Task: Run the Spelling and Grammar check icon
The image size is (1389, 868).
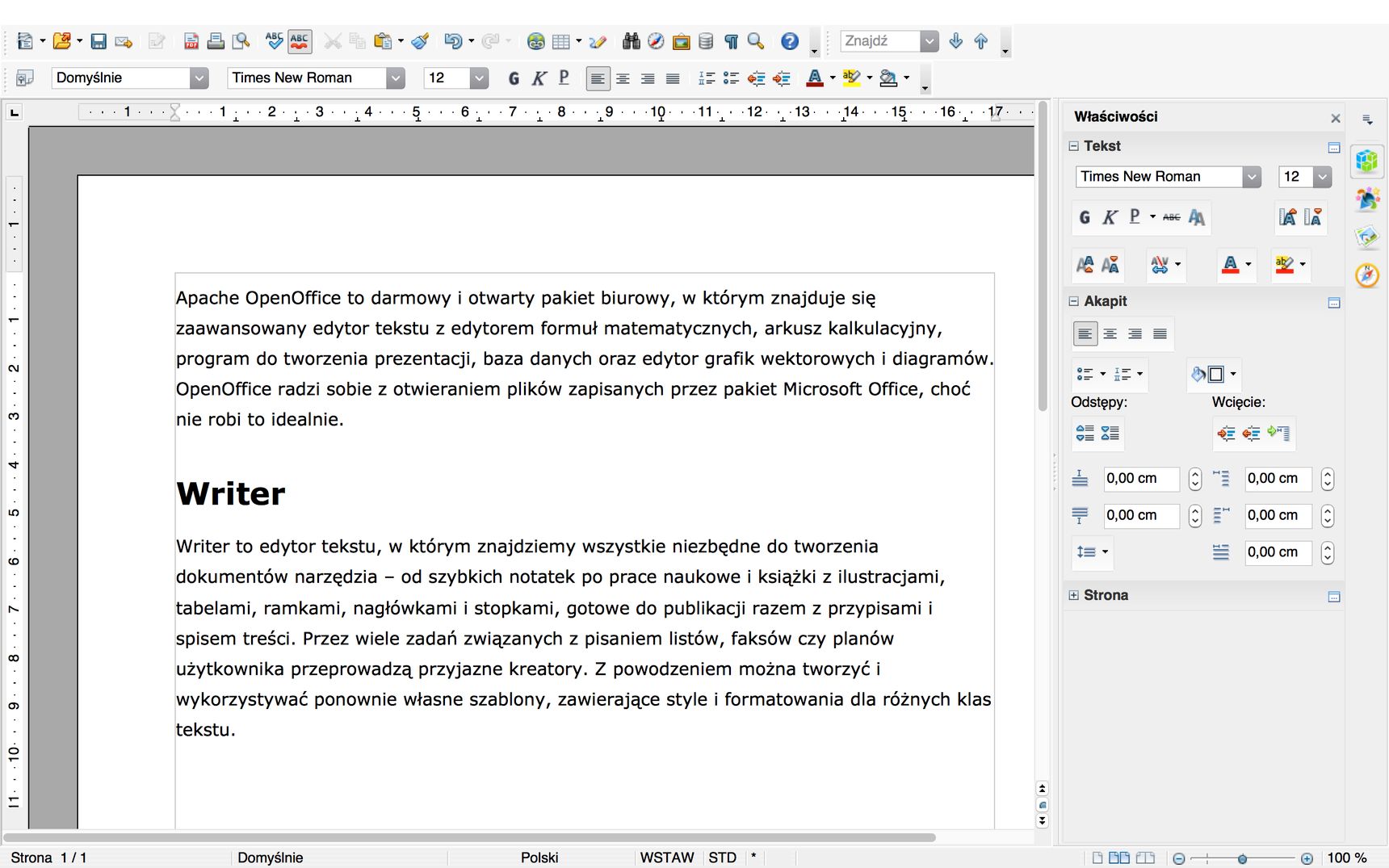Action: tap(275, 41)
